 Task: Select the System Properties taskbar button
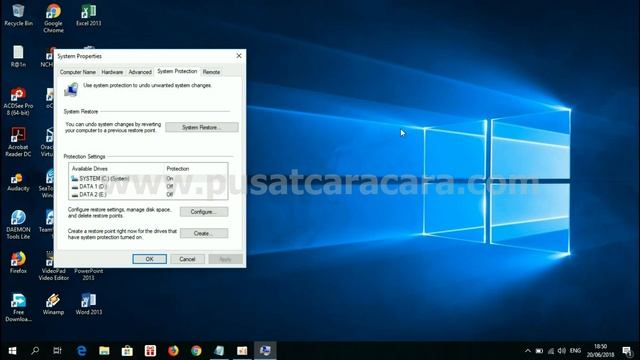[x=265, y=351]
